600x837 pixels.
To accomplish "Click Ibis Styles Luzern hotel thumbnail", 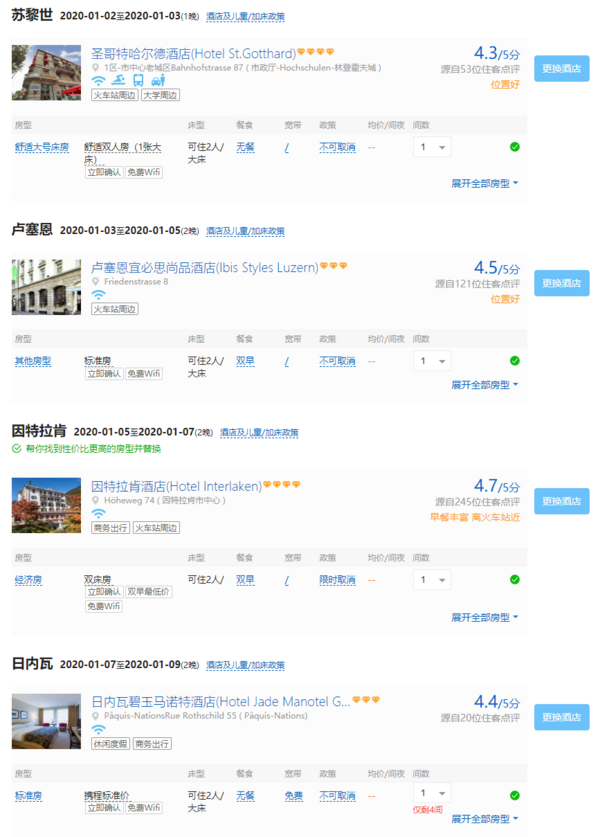I will [46, 287].
